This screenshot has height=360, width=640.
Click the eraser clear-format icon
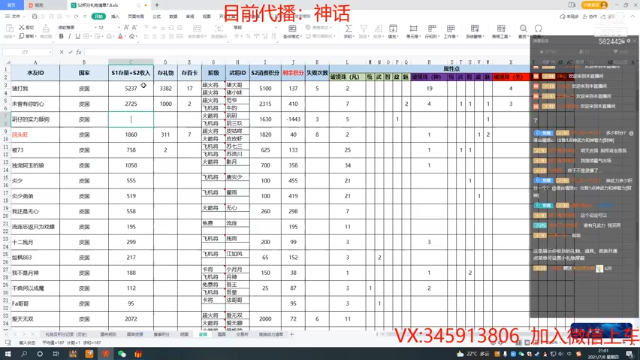click(132, 36)
